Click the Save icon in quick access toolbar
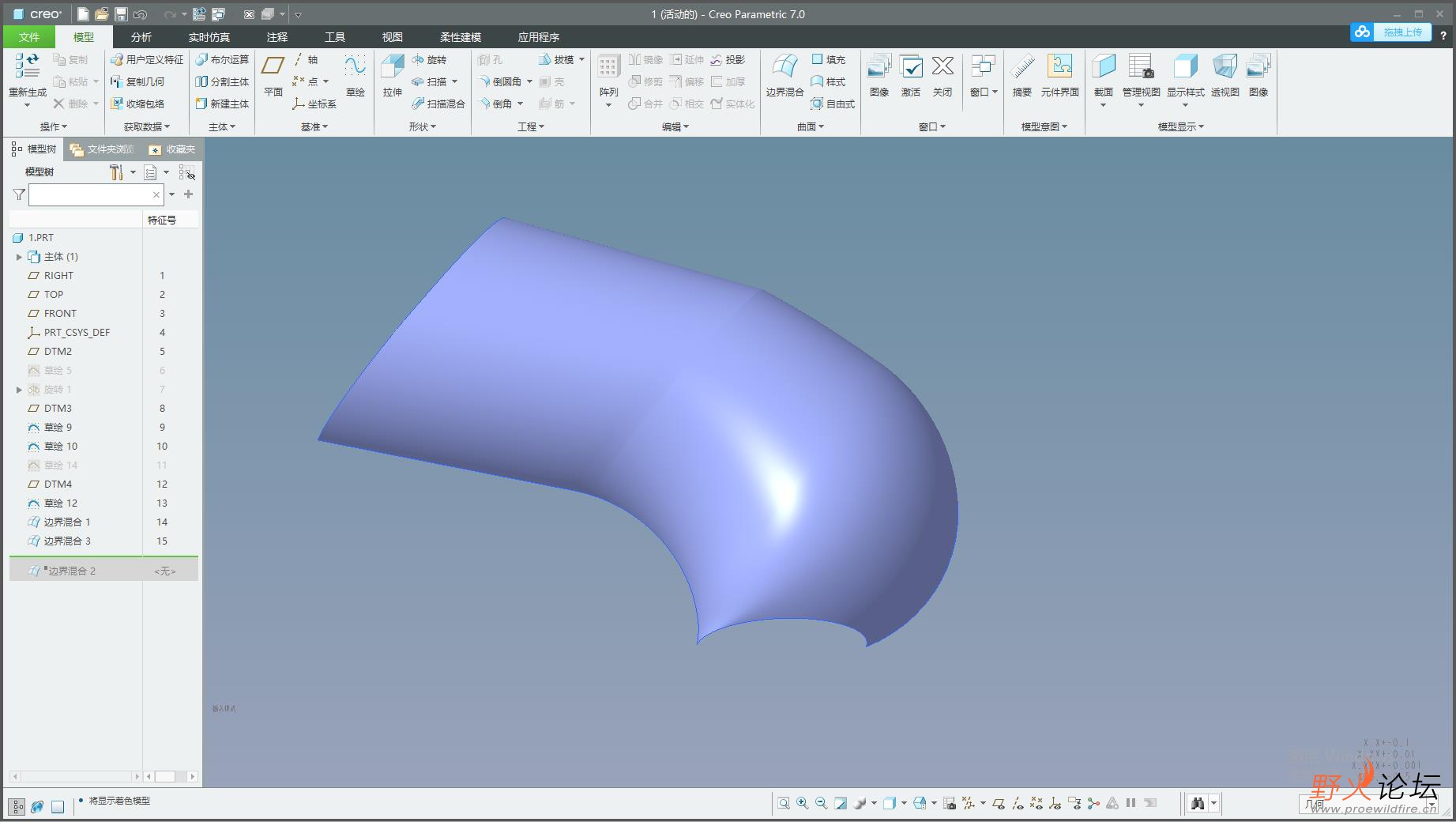 [121, 14]
